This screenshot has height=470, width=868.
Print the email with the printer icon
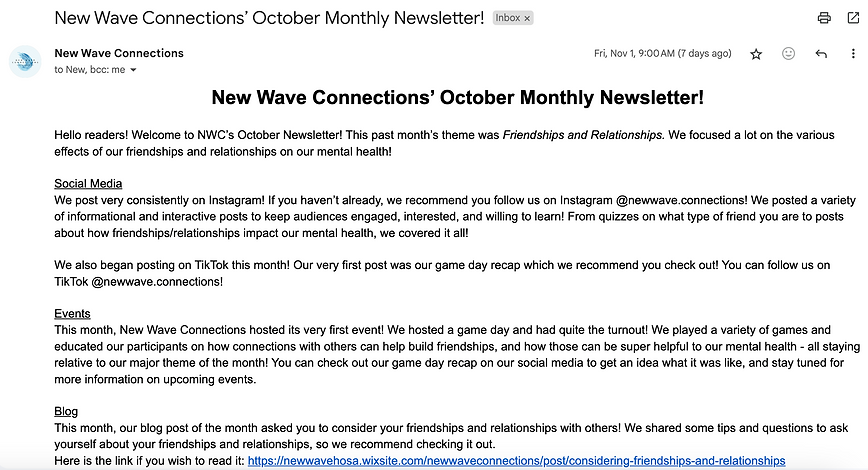click(x=824, y=18)
